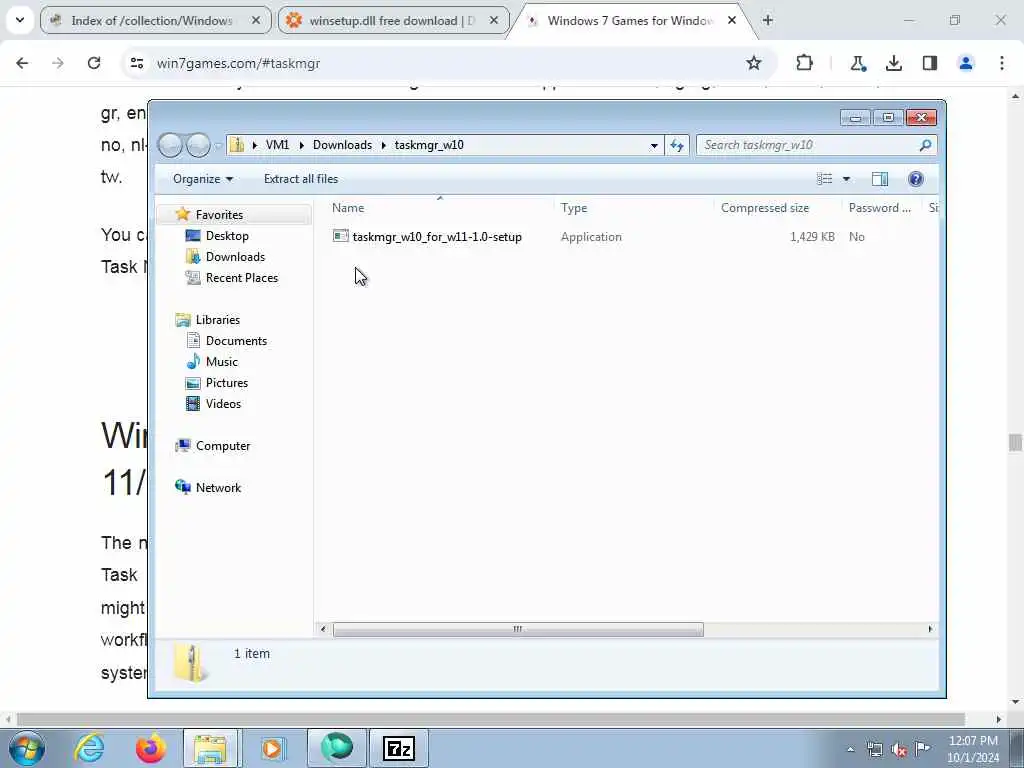This screenshot has height=768, width=1024.
Task: Click Downloads in the breadcrumb path
Action: click(x=342, y=145)
